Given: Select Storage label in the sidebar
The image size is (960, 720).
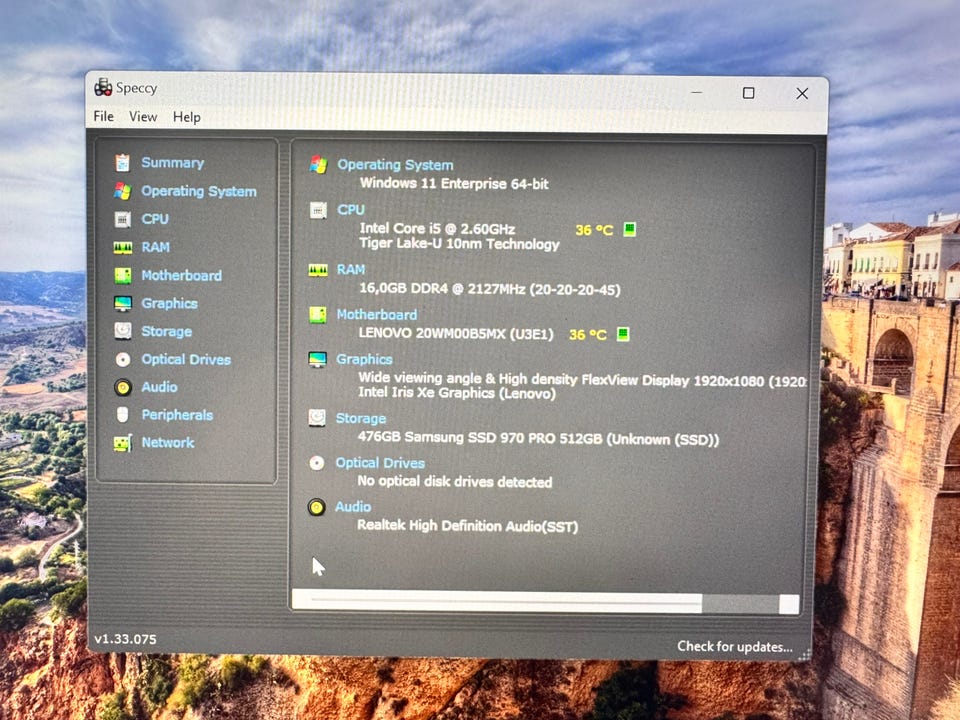Looking at the screenshot, I should coord(167,332).
